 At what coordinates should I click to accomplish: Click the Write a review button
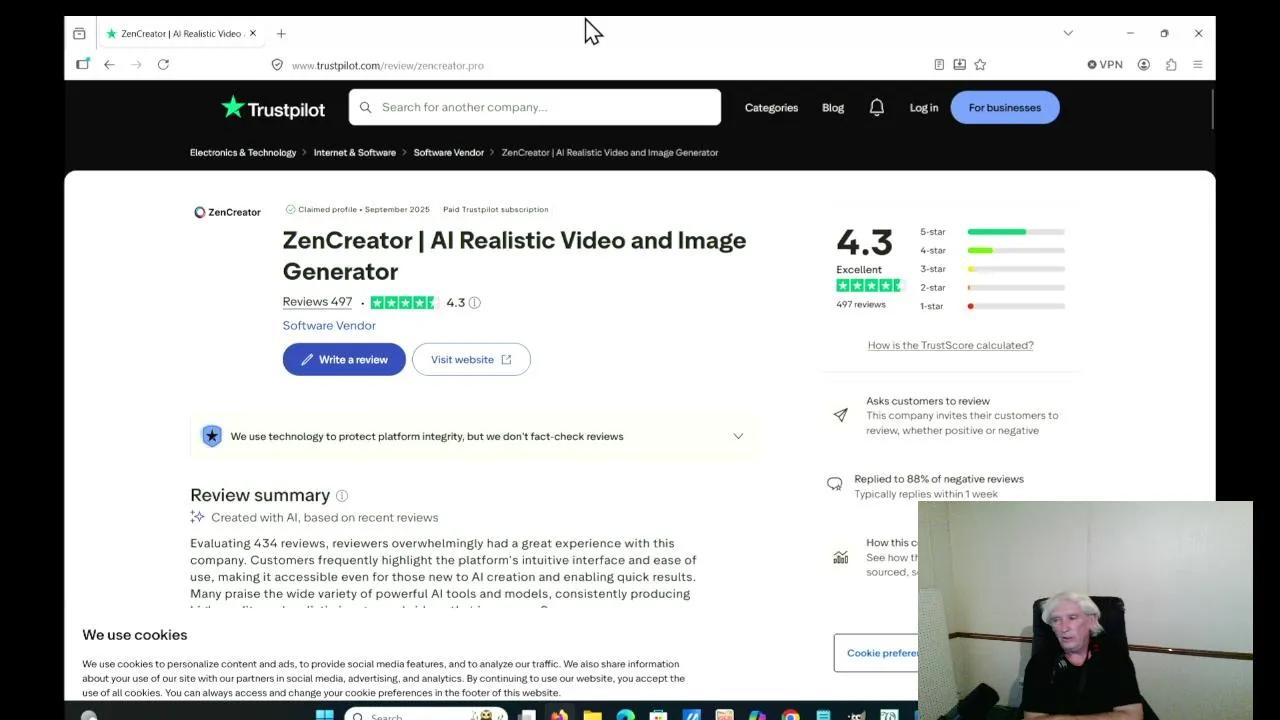tap(344, 360)
